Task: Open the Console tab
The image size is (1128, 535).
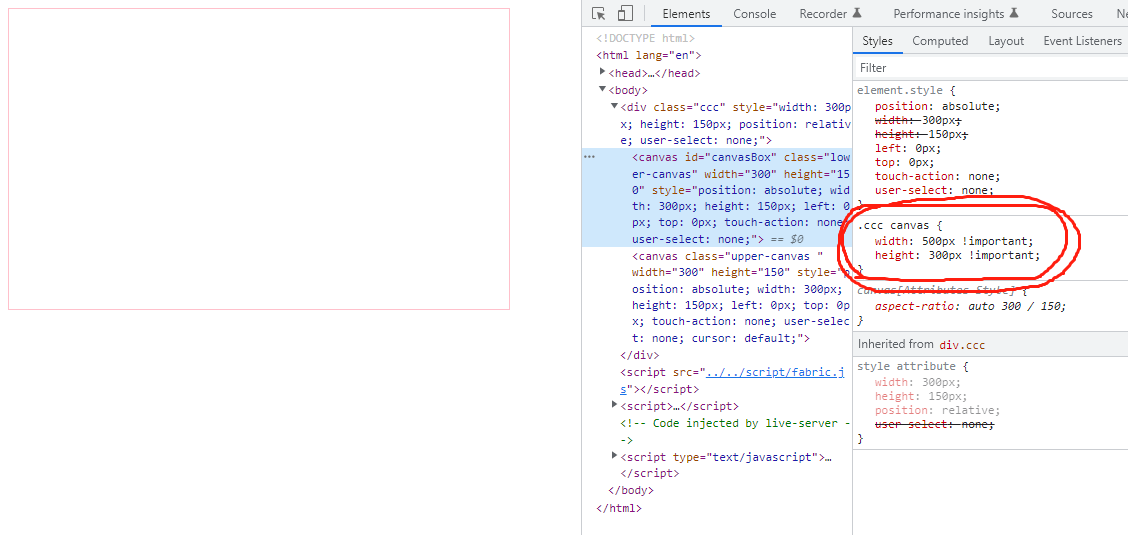Action: tap(755, 14)
